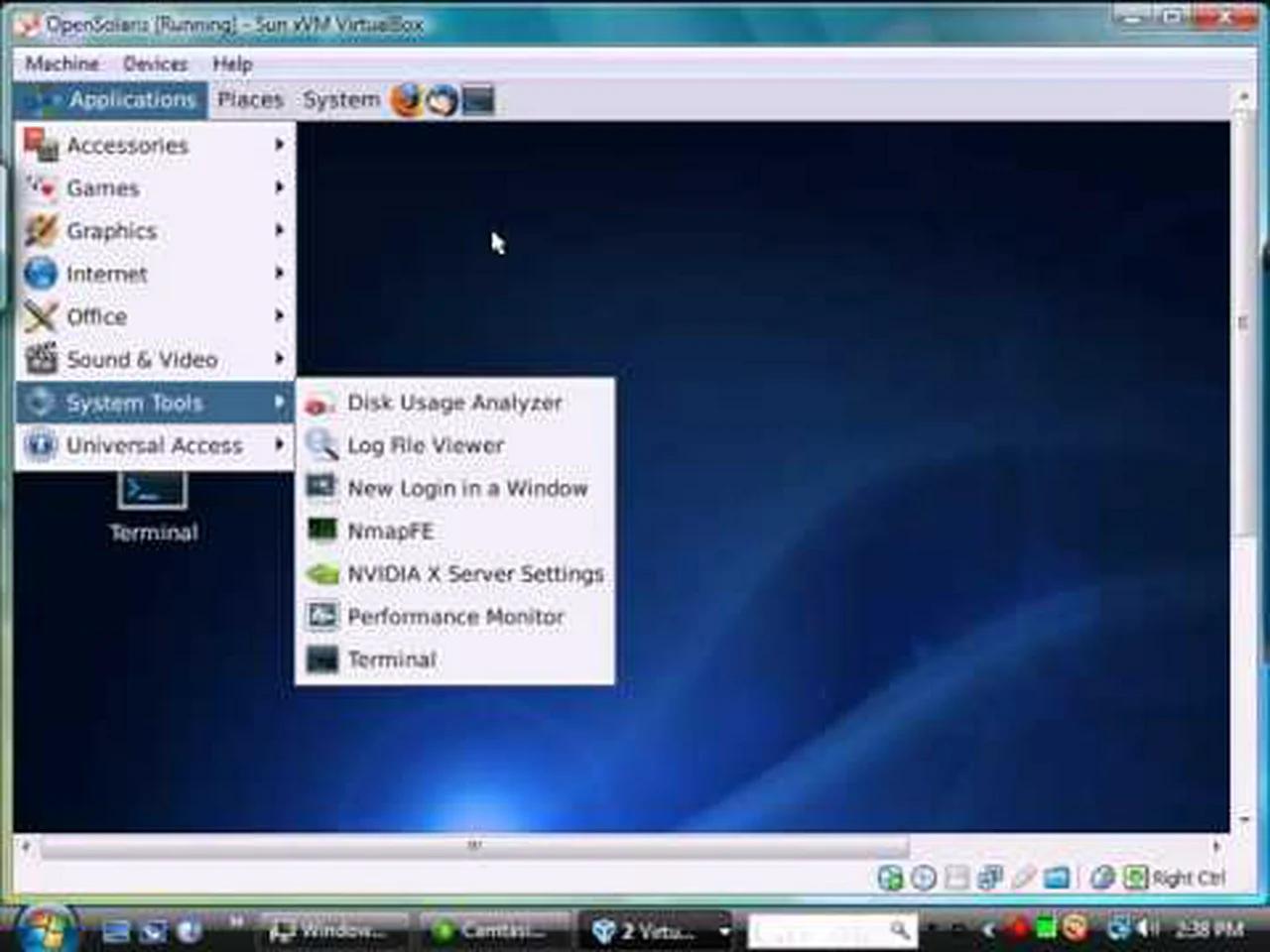Click the Thunderbird mail panel icon

(442, 100)
